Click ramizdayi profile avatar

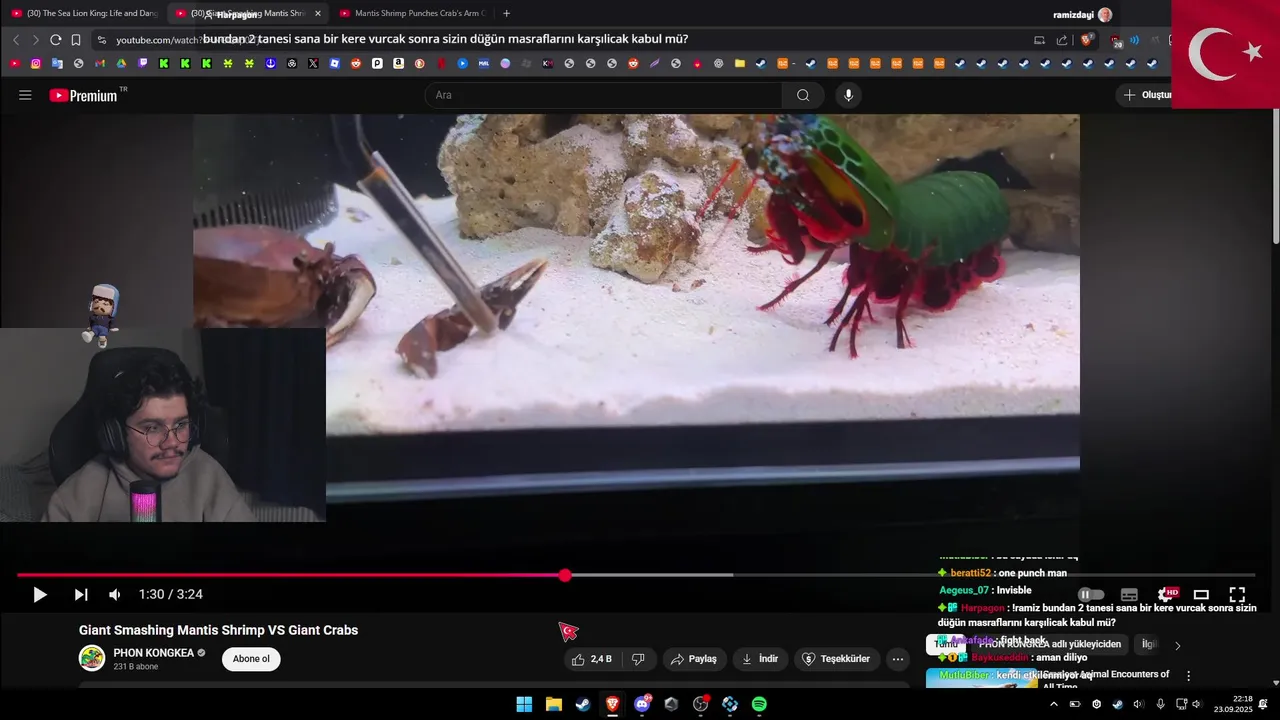[1105, 15]
